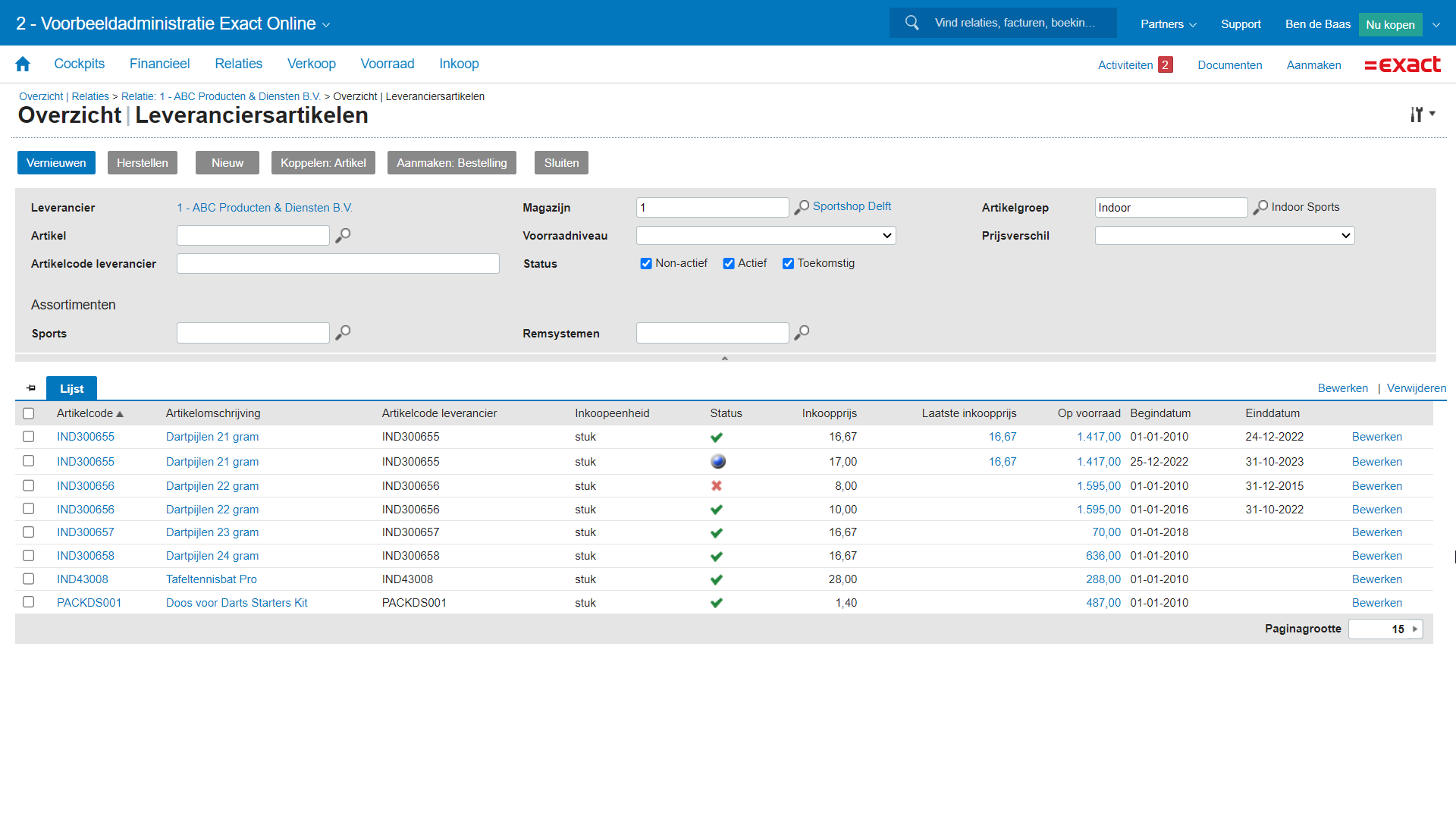Open the Verwijderen link above table
1456x819 pixels.
pyautogui.click(x=1417, y=388)
